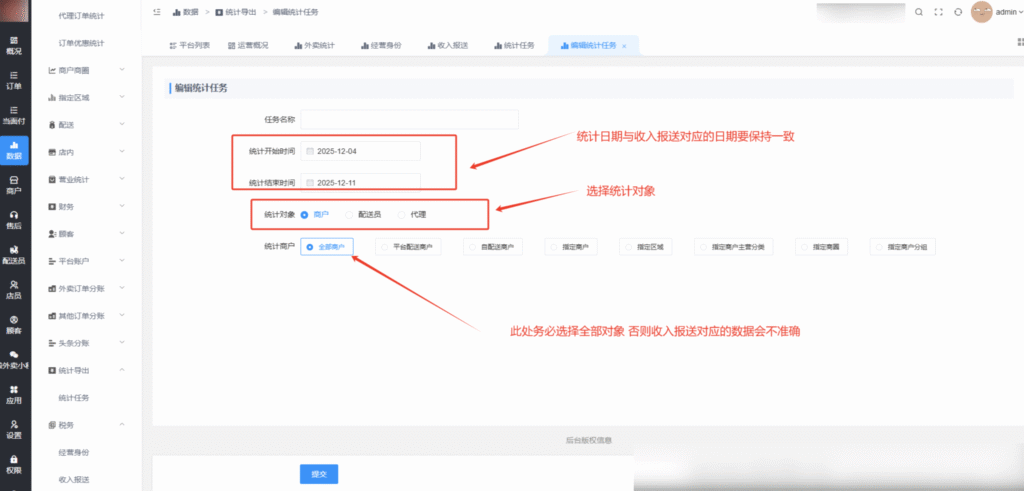This screenshot has height=491, width=1024.
Task: Open 顾客 customers in left sidebar
Action: tap(14, 325)
